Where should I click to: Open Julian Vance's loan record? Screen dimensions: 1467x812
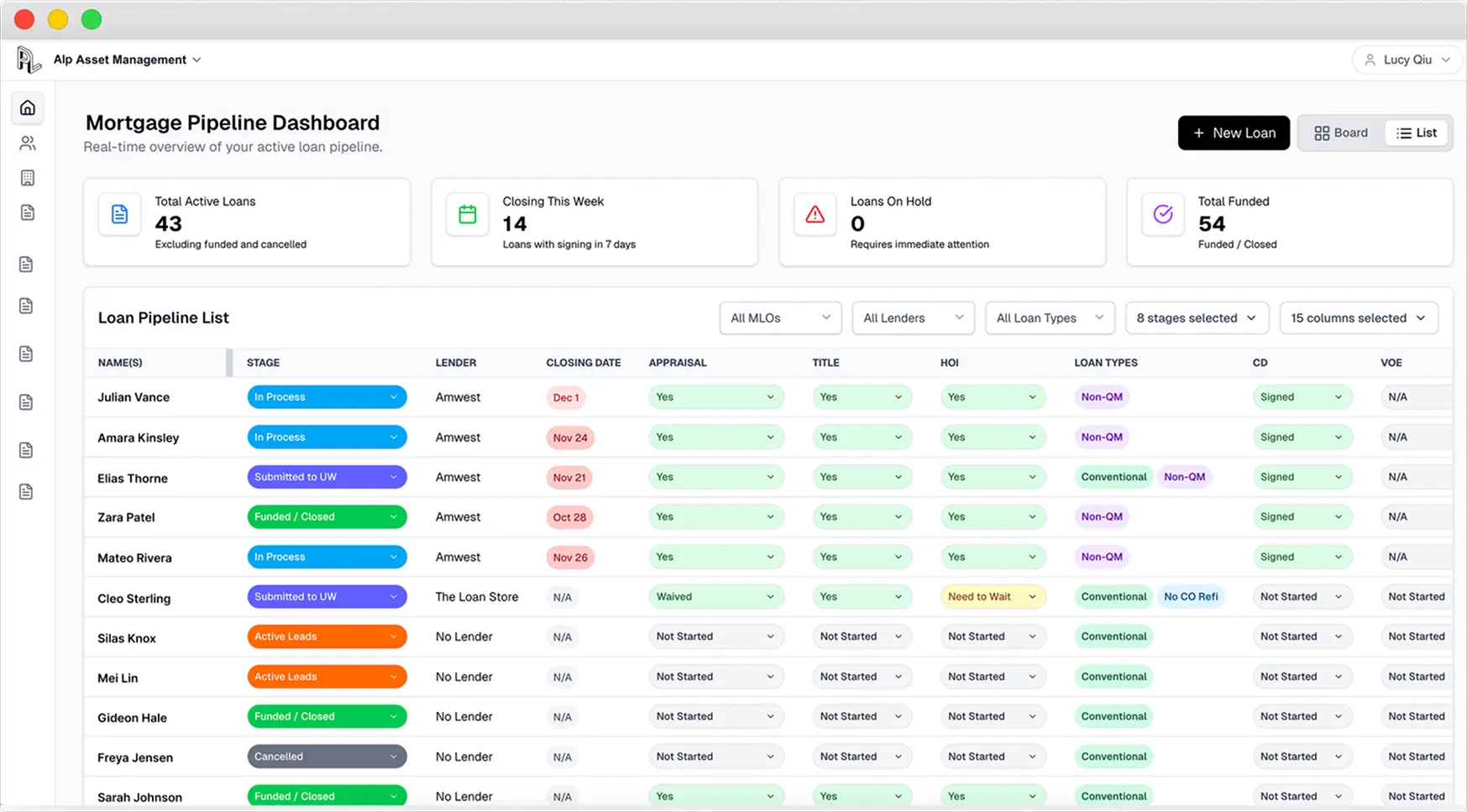(x=133, y=396)
